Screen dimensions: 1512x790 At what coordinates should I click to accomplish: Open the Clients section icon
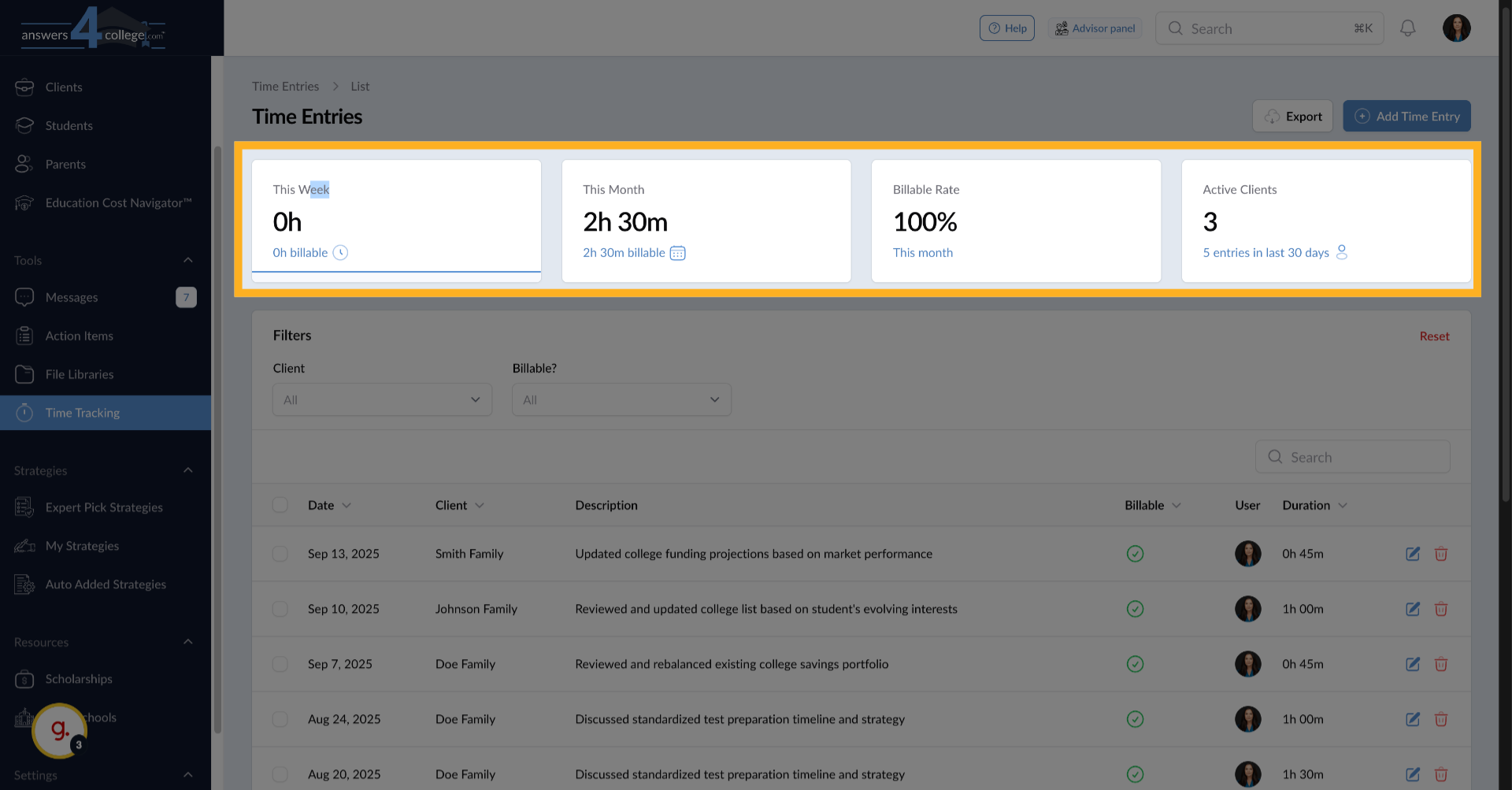tap(24, 87)
